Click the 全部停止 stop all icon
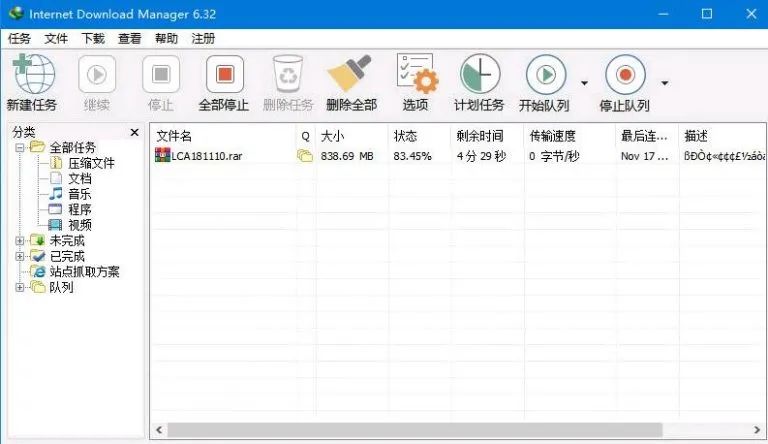 (x=225, y=74)
